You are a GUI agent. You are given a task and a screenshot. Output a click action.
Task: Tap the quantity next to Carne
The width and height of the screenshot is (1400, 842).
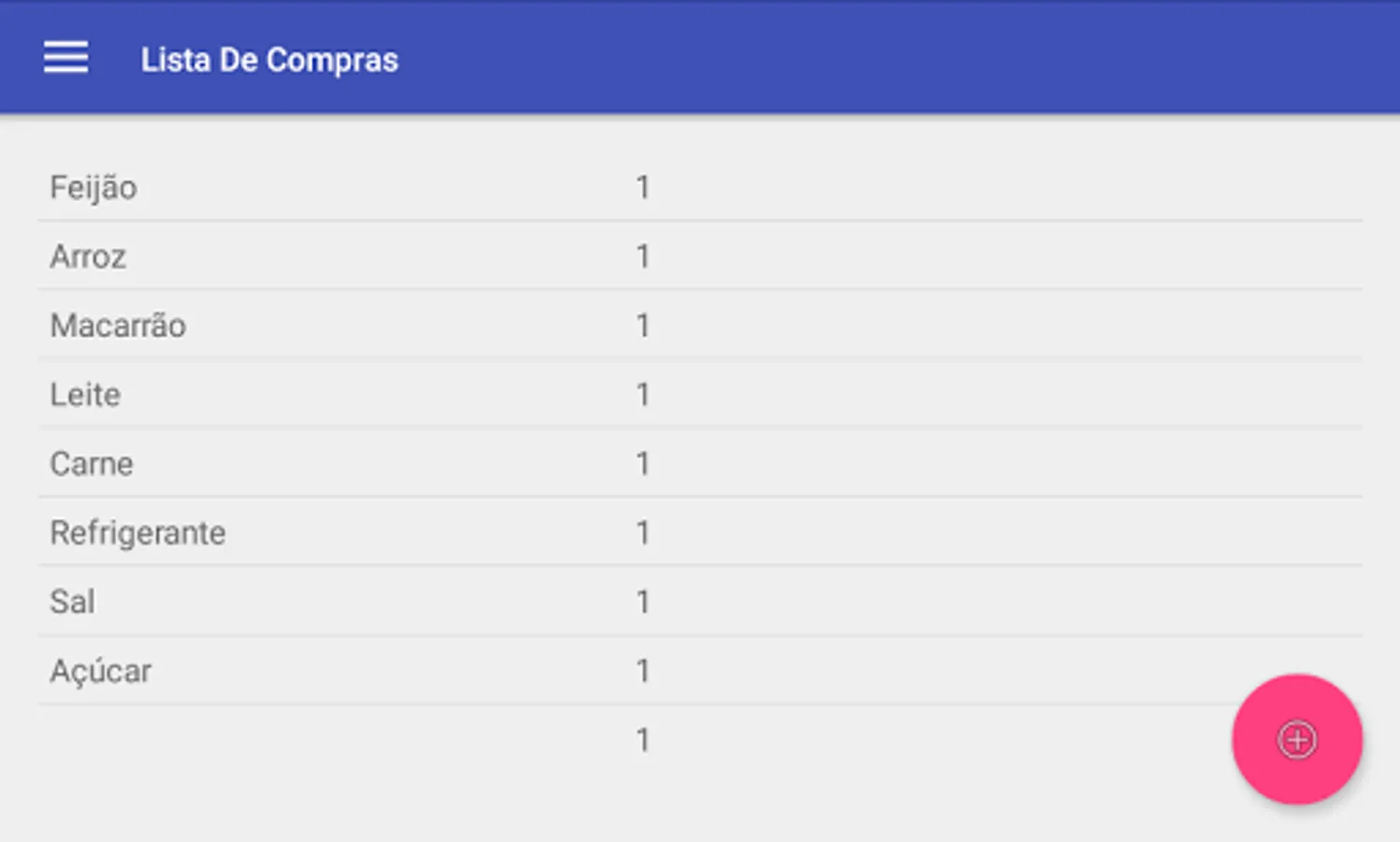point(643,464)
